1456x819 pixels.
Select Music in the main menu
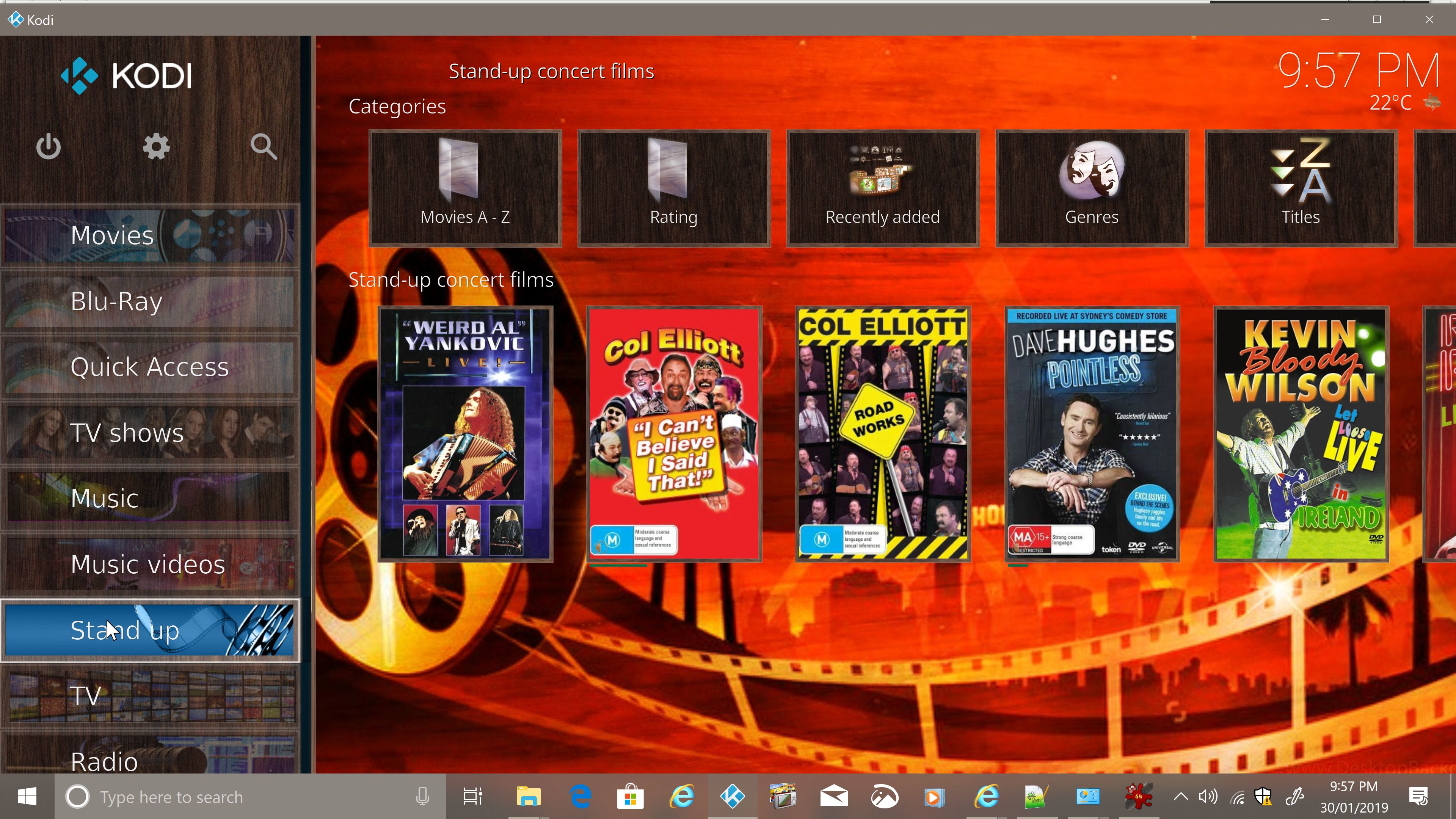point(150,499)
